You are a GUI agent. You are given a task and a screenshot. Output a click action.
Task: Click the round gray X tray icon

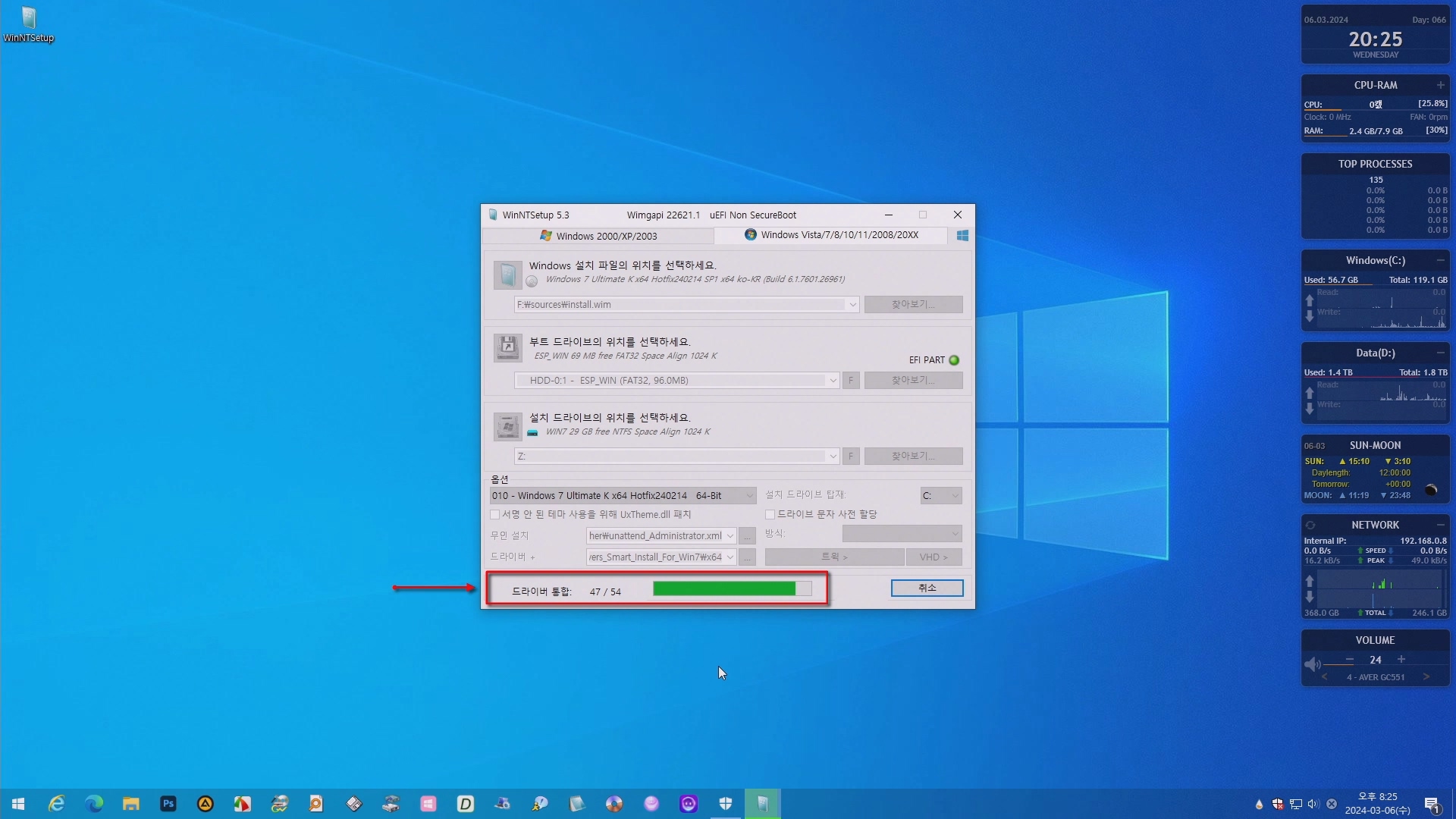pos(1332,804)
